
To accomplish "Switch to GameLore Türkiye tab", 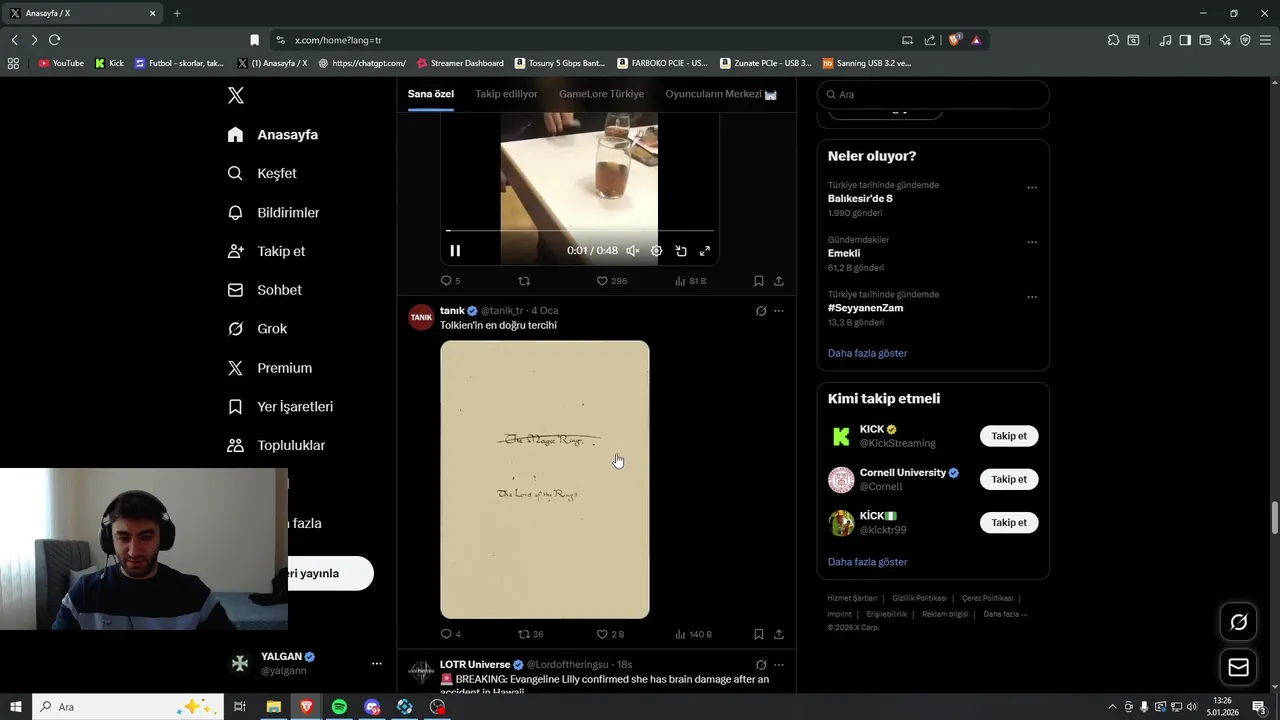I will [x=601, y=94].
